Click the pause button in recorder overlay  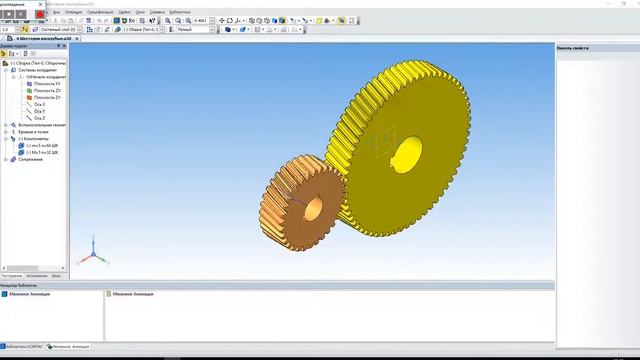21,14
